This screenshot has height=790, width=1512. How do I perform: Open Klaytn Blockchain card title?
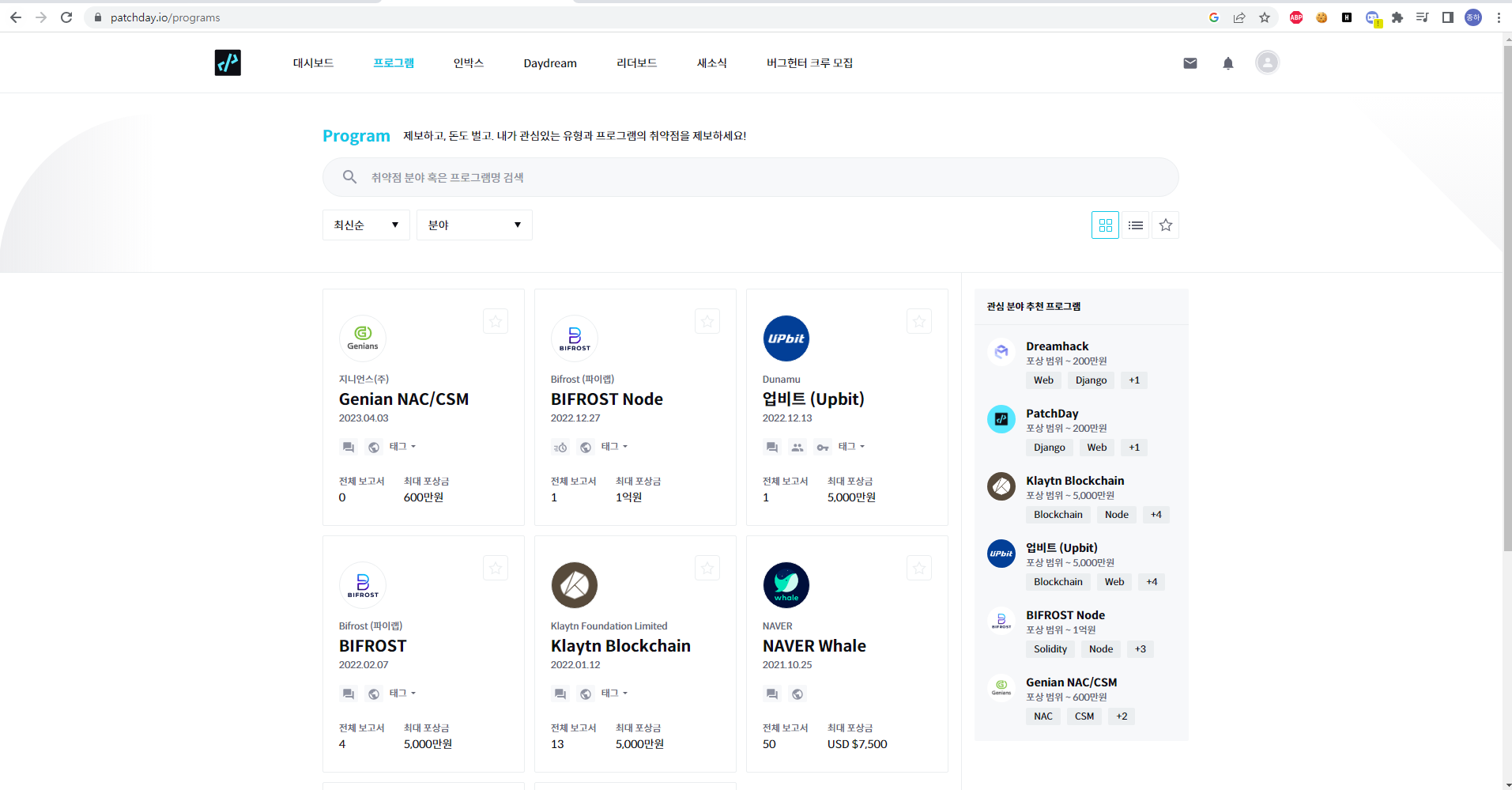620,646
